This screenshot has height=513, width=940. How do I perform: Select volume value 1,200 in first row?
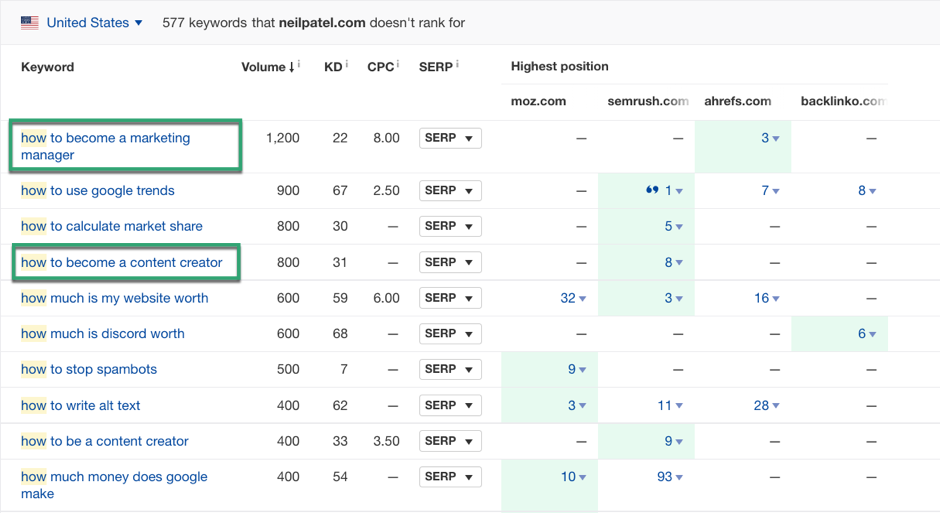tap(282, 138)
